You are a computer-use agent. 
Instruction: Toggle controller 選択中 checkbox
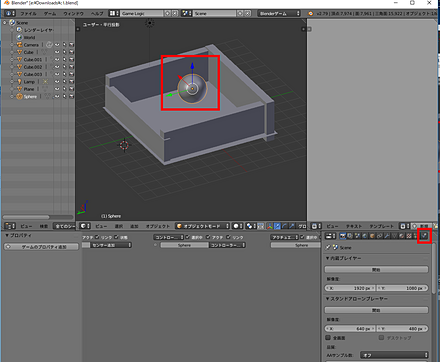tap(188, 237)
